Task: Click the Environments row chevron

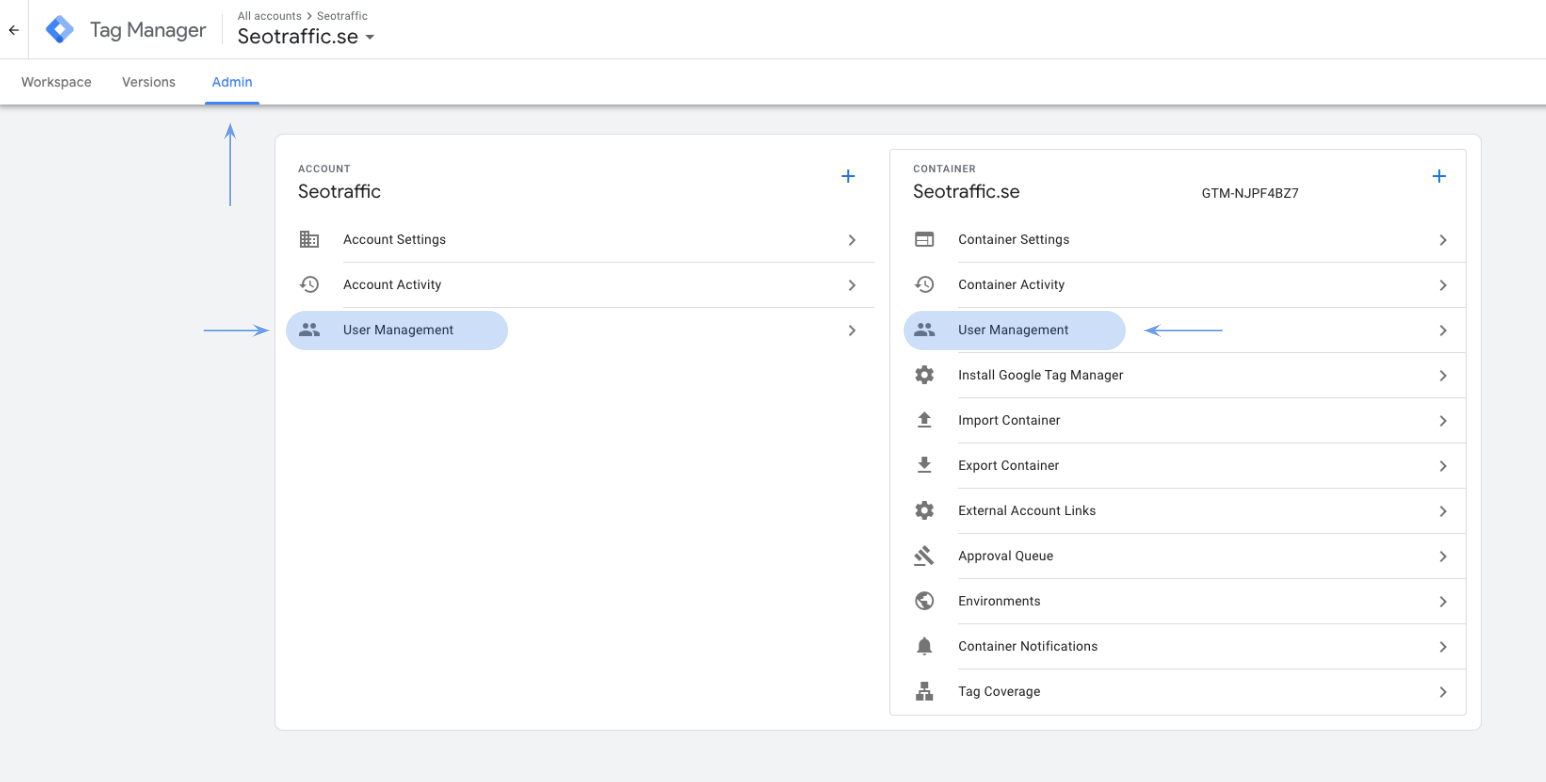Action: click(x=1443, y=601)
